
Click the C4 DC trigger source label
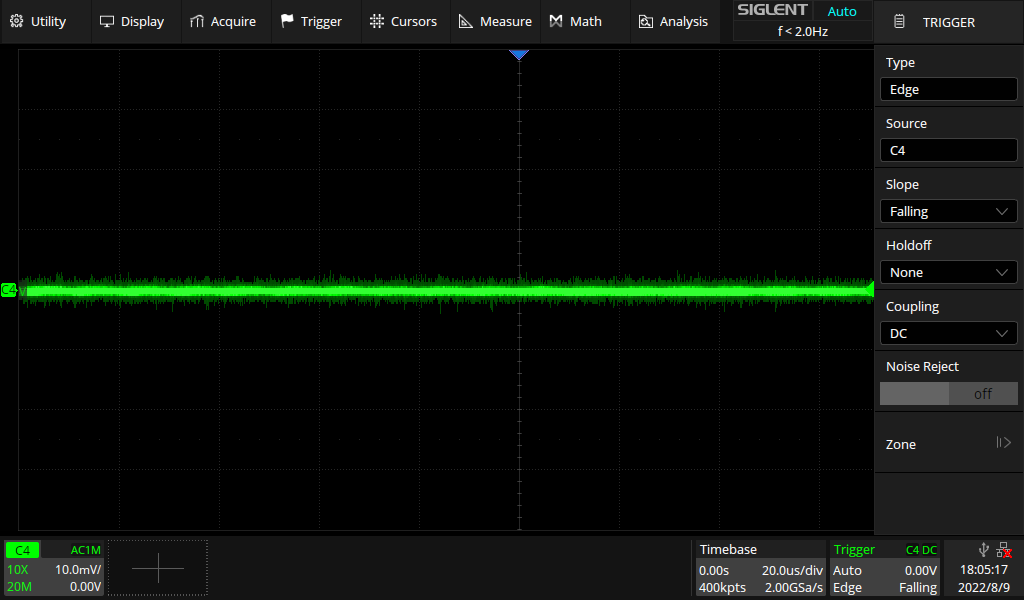click(921, 550)
